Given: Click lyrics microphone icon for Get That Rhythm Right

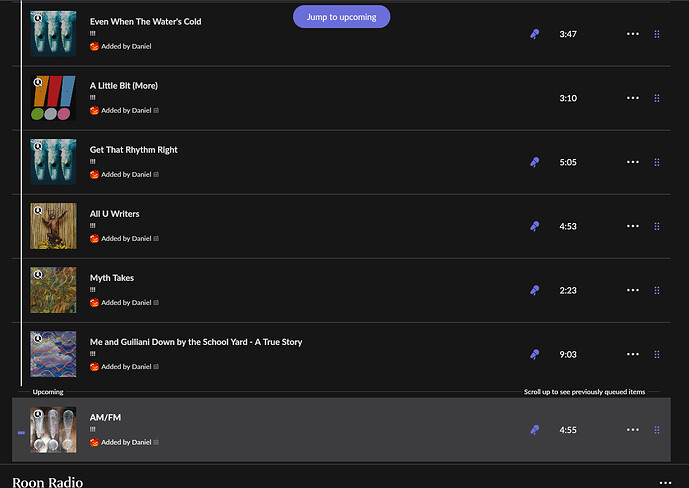Looking at the screenshot, I should [x=535, y=162].
